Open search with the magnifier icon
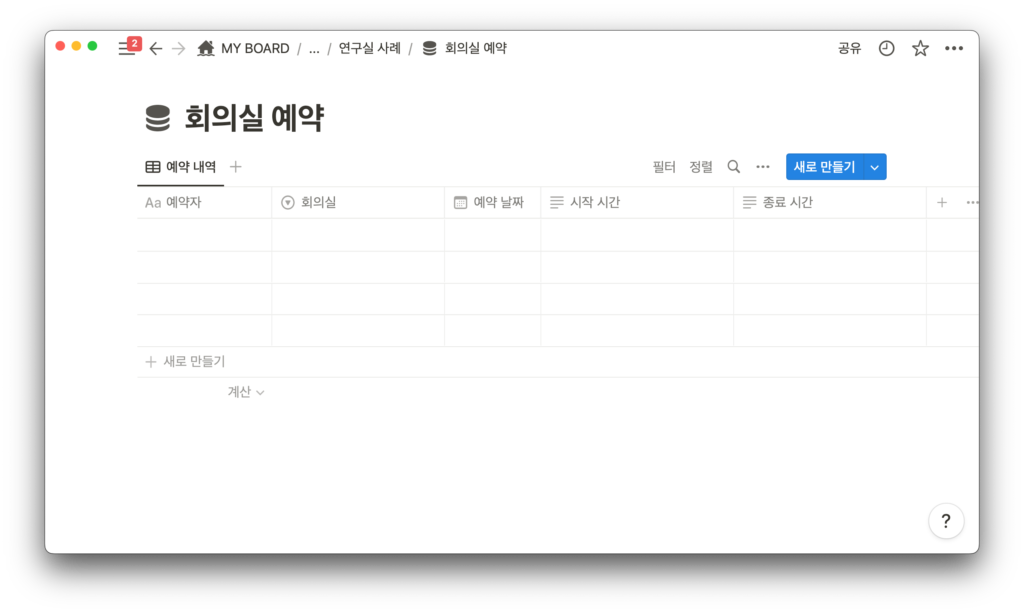1024x613 pixels. pyautogui.click(x=733, y=166)
